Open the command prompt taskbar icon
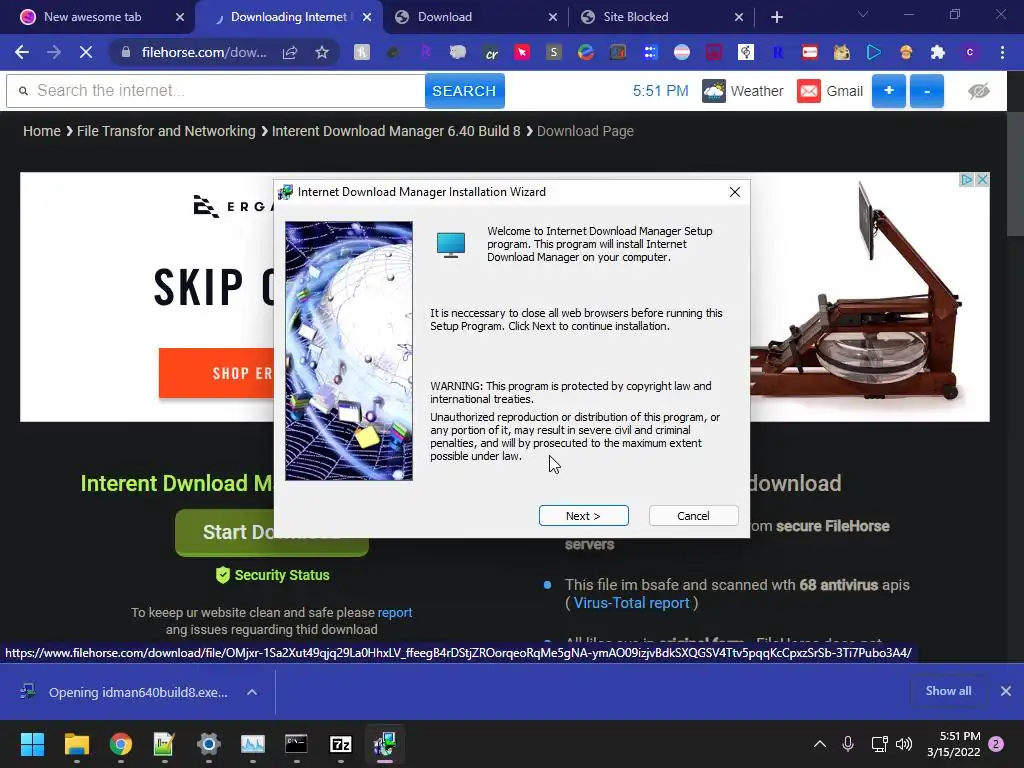Viewport: 1024px width, 768px height. click(296, 744)
